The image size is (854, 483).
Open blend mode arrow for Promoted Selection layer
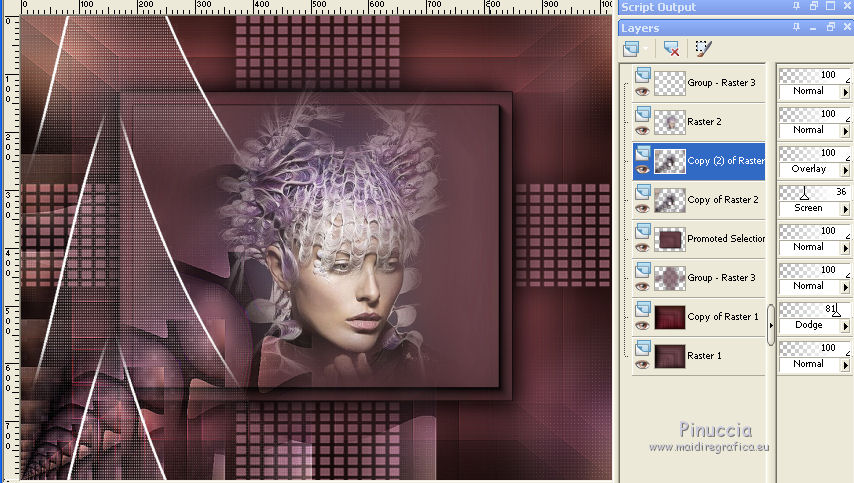(845, 248)
